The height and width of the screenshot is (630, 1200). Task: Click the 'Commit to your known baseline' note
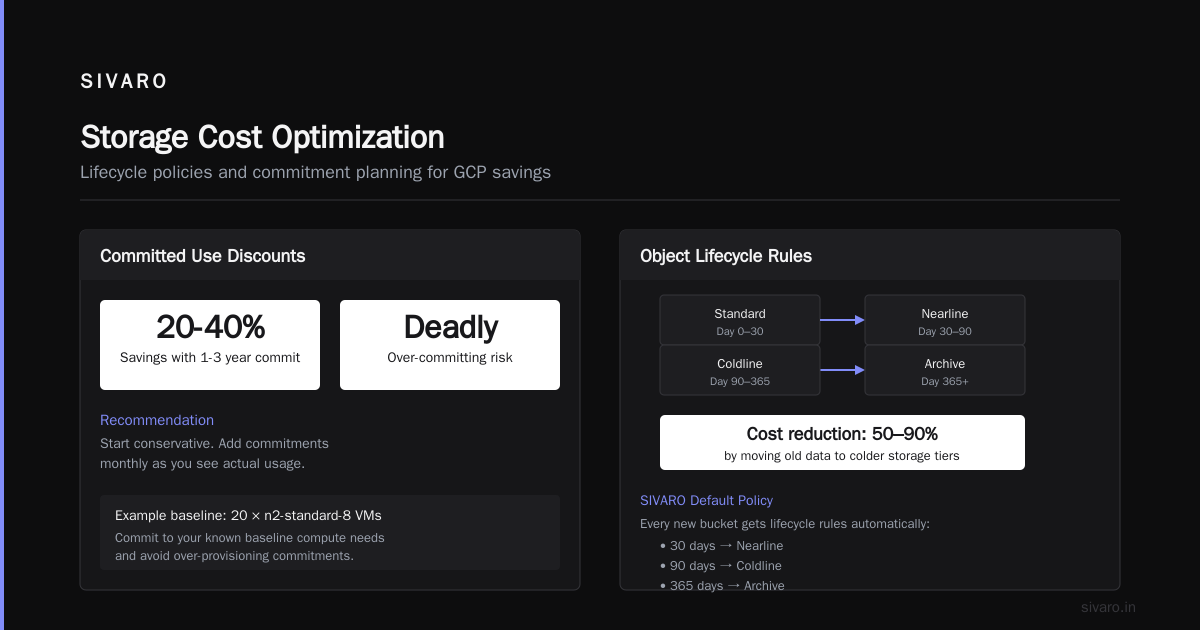[x=250, y=546]
